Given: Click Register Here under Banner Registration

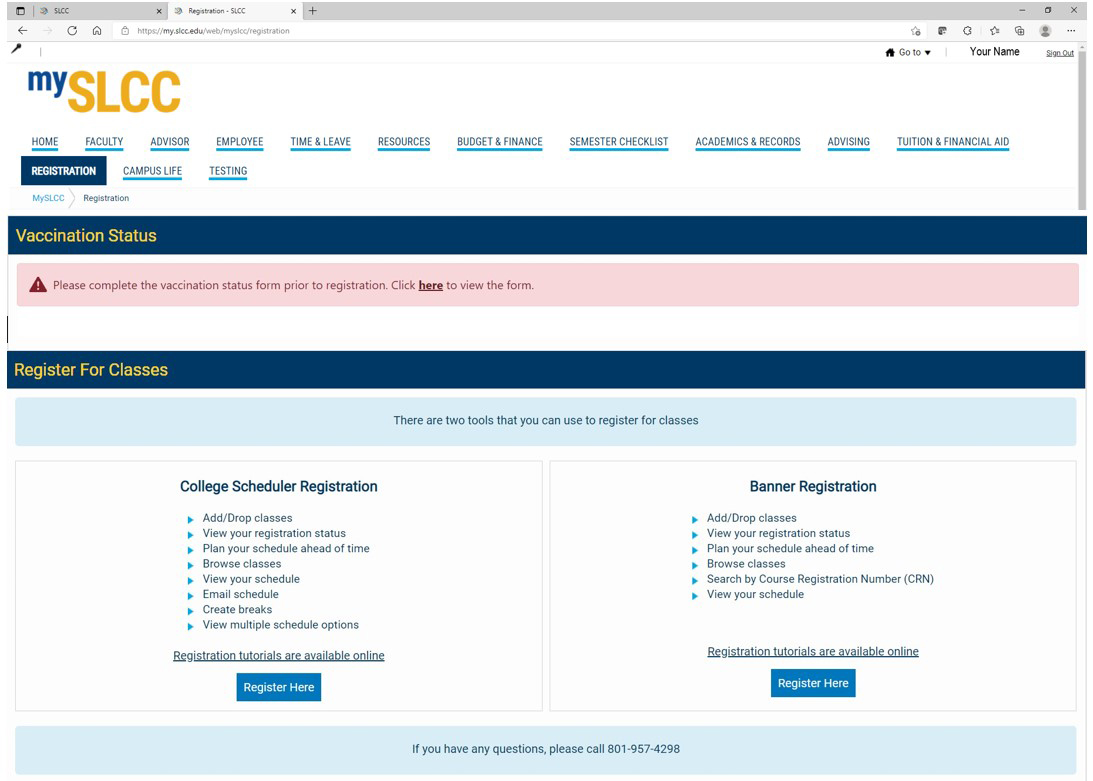Looking at the screenshot, I should pos(812,683).
